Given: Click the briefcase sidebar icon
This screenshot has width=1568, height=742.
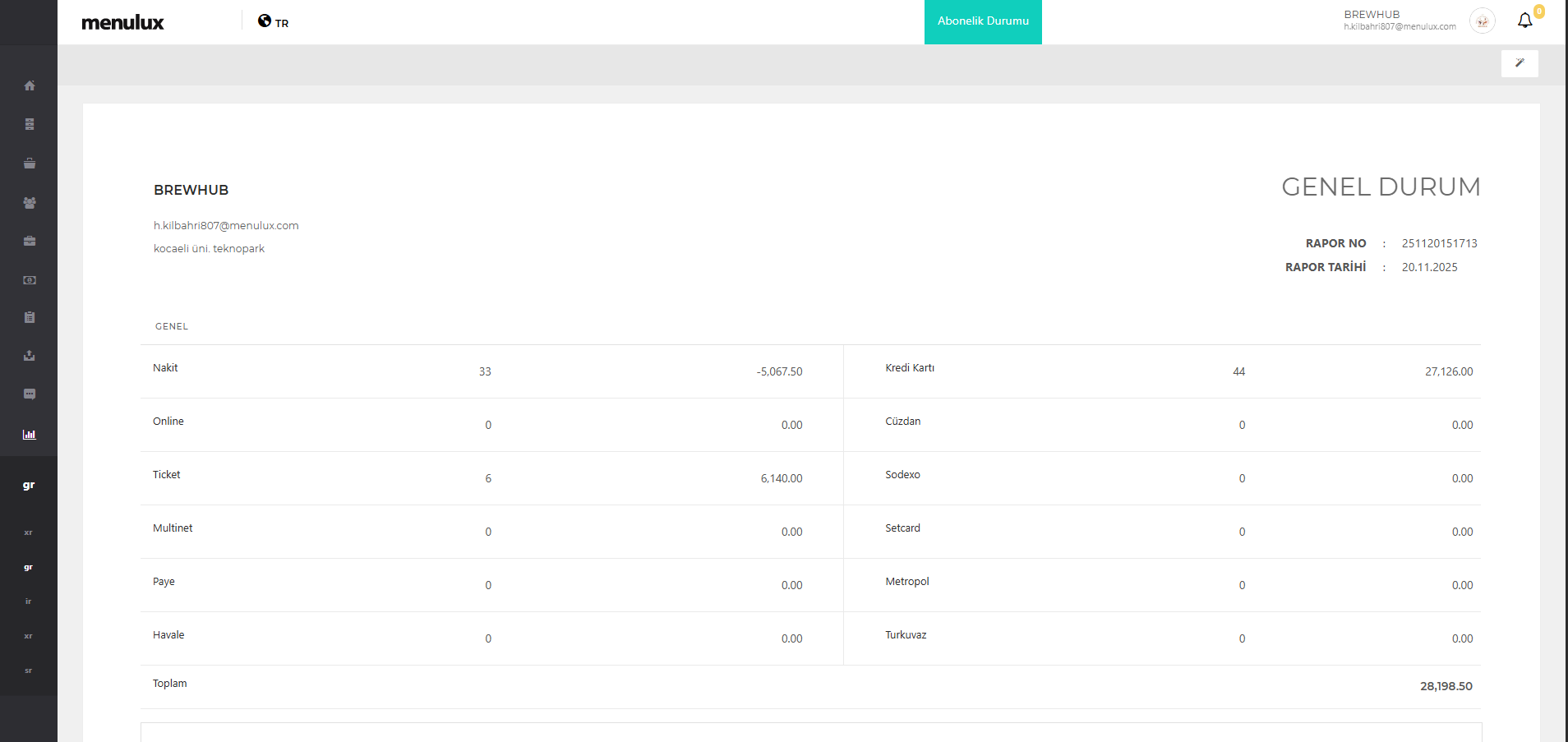Looking at the screenshot, I should coord(30,241).
